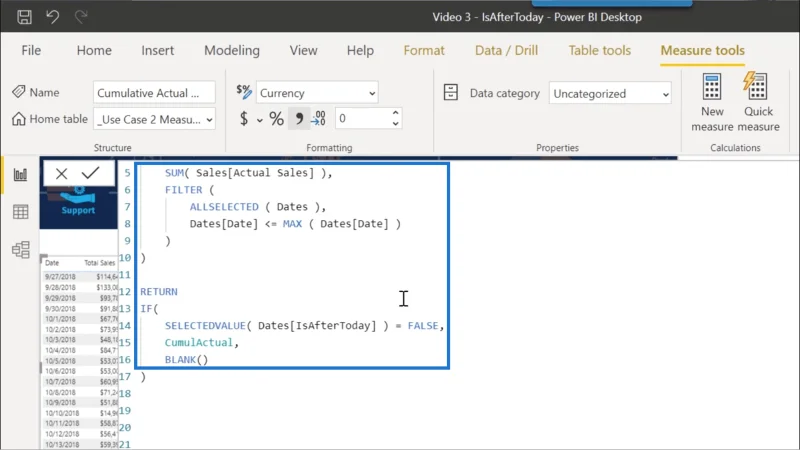Click SELECTEDVALUE in the formula

(205, 326)
